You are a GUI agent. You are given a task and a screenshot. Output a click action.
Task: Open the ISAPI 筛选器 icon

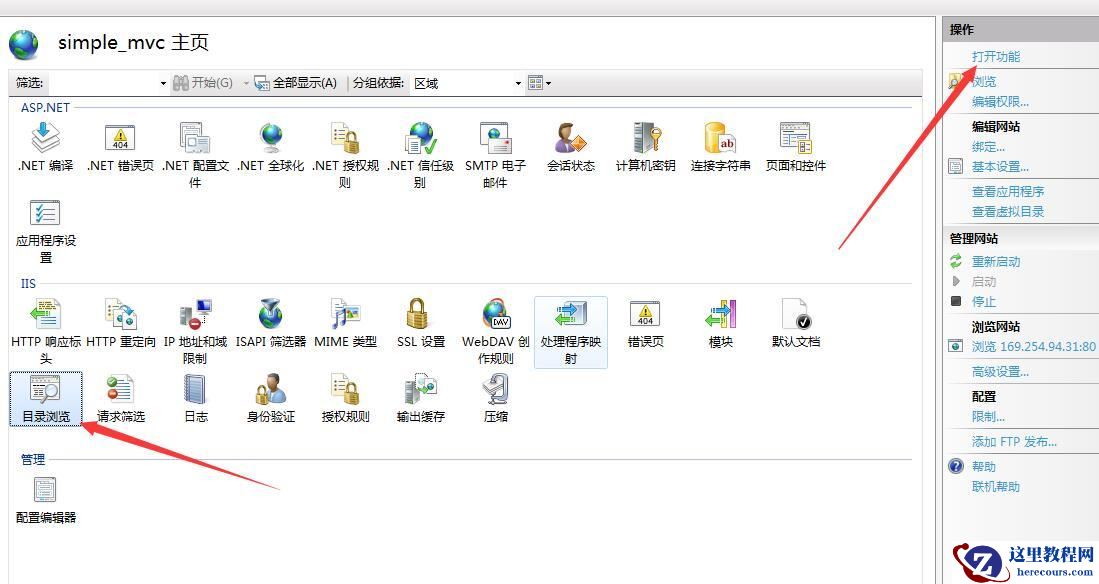[271, 313]
